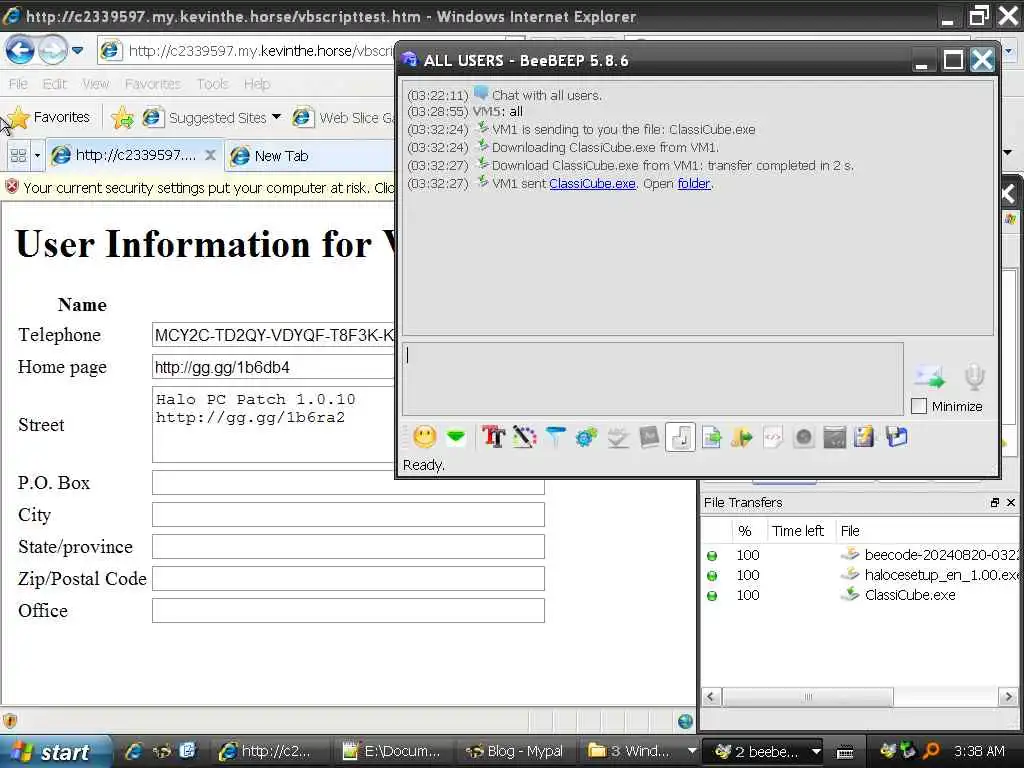
Task: Click the security shield in IE status bar
Action: tap(10, 721)
